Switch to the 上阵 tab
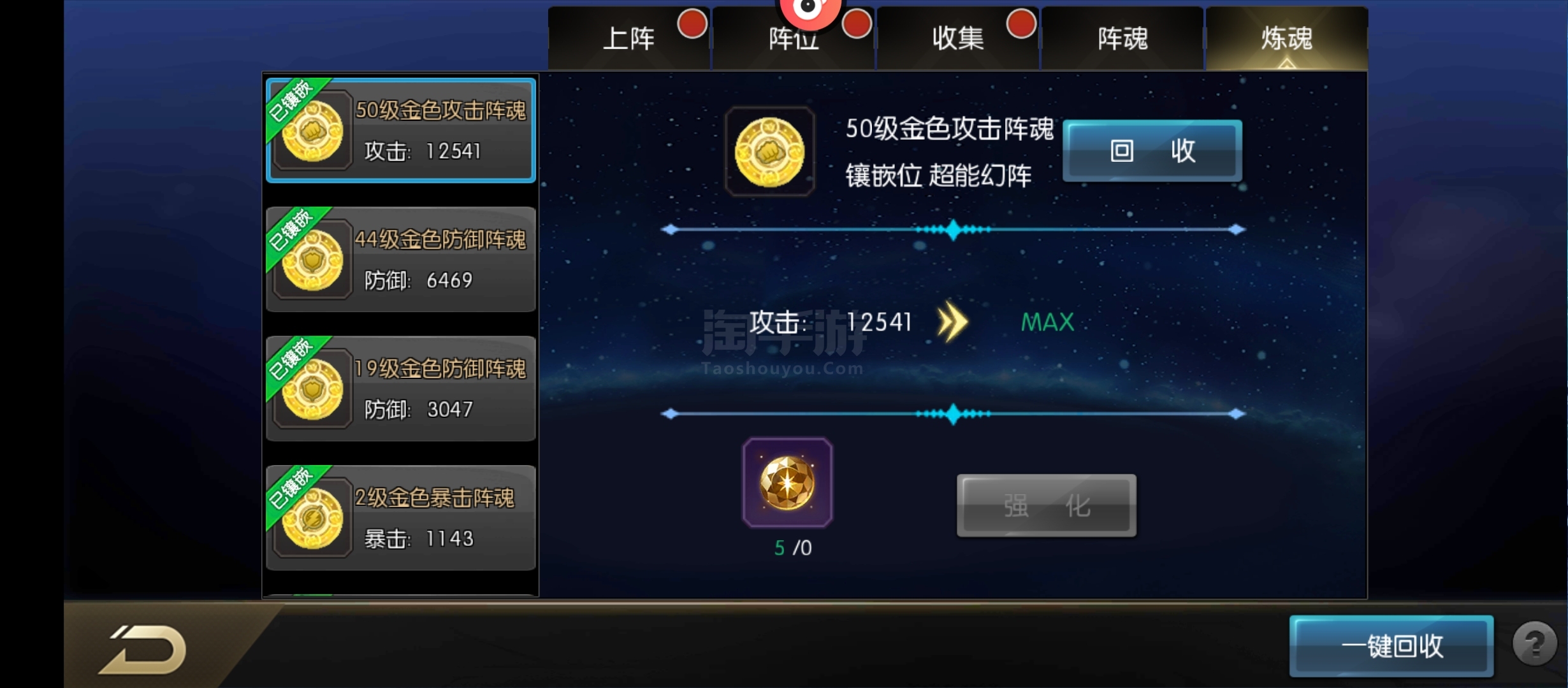This screenshot has height=688, width=1568. [x=629, y=38]
